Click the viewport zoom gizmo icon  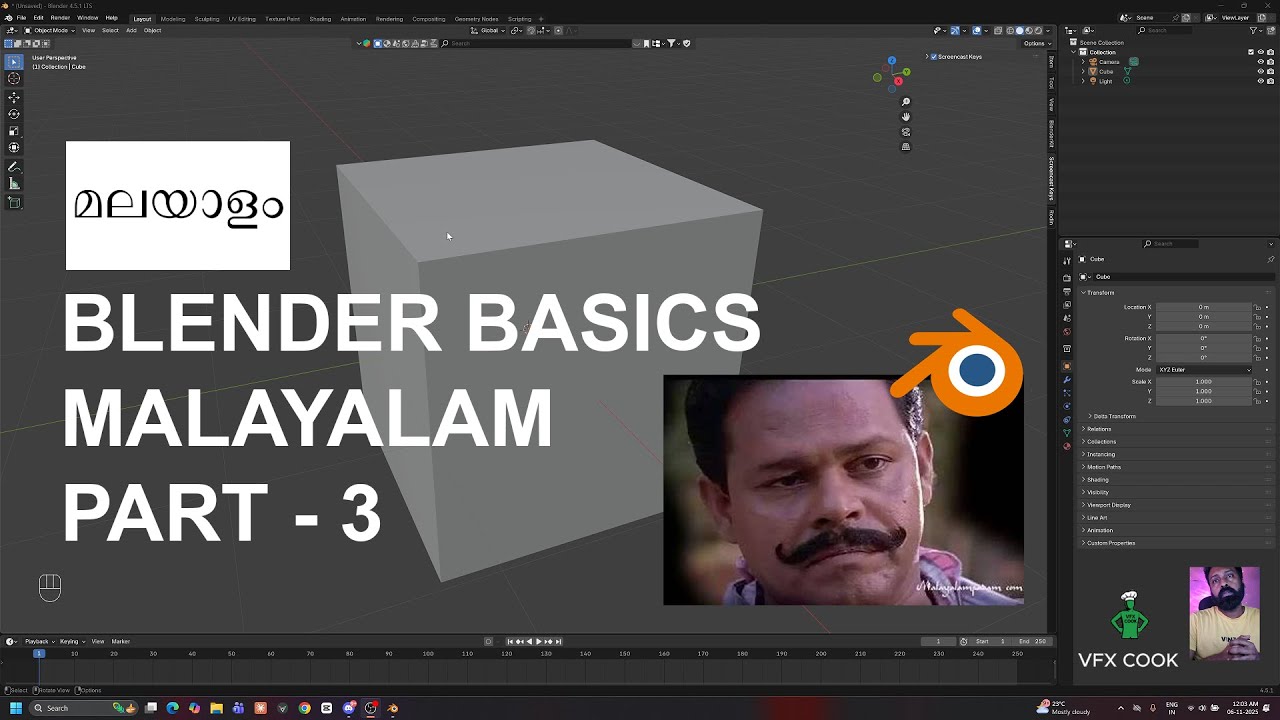[x=906, y=102]
